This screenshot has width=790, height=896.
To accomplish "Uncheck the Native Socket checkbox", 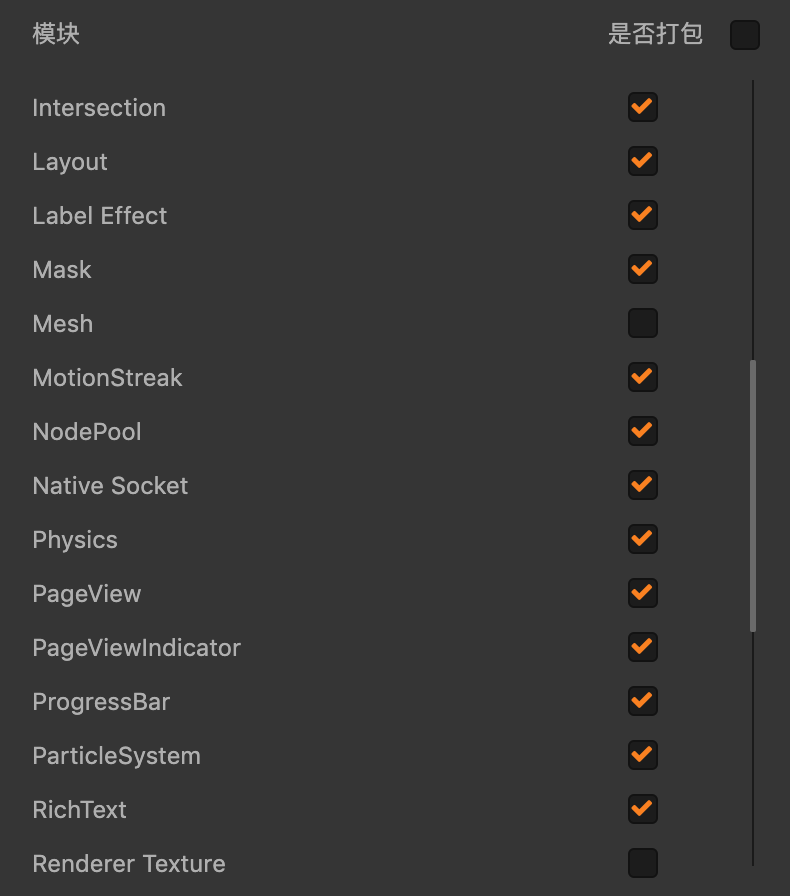I will (642, 485).
